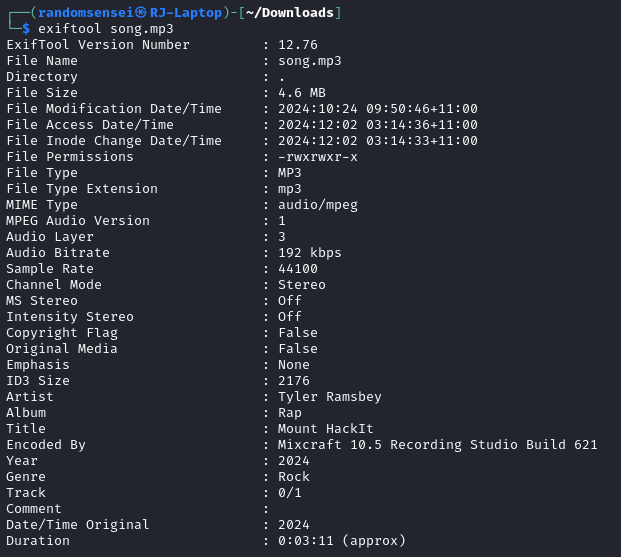Click the Genre value Rock
The width and height of the screenshot is (621, 557).
coord(294,477)
